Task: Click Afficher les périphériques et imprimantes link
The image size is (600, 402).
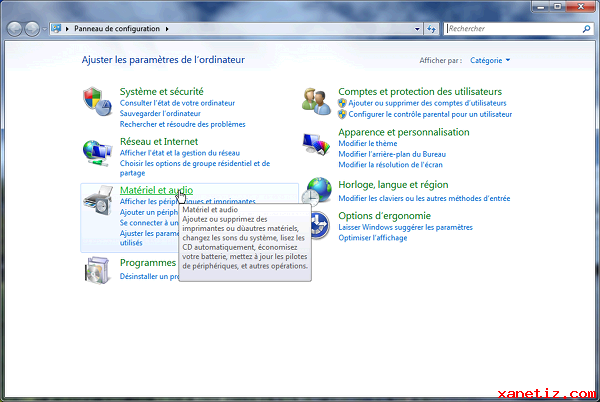Action: (188, 201)
